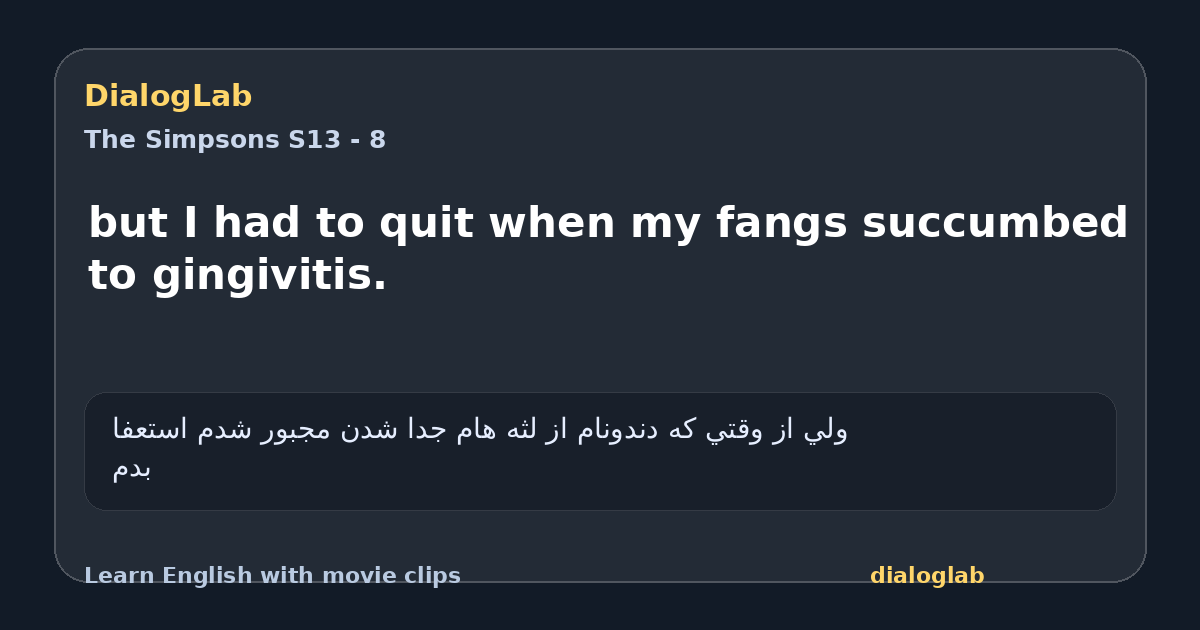Click the "S13 - 8" episode number

pyautogui.click(x=337, y=140)
